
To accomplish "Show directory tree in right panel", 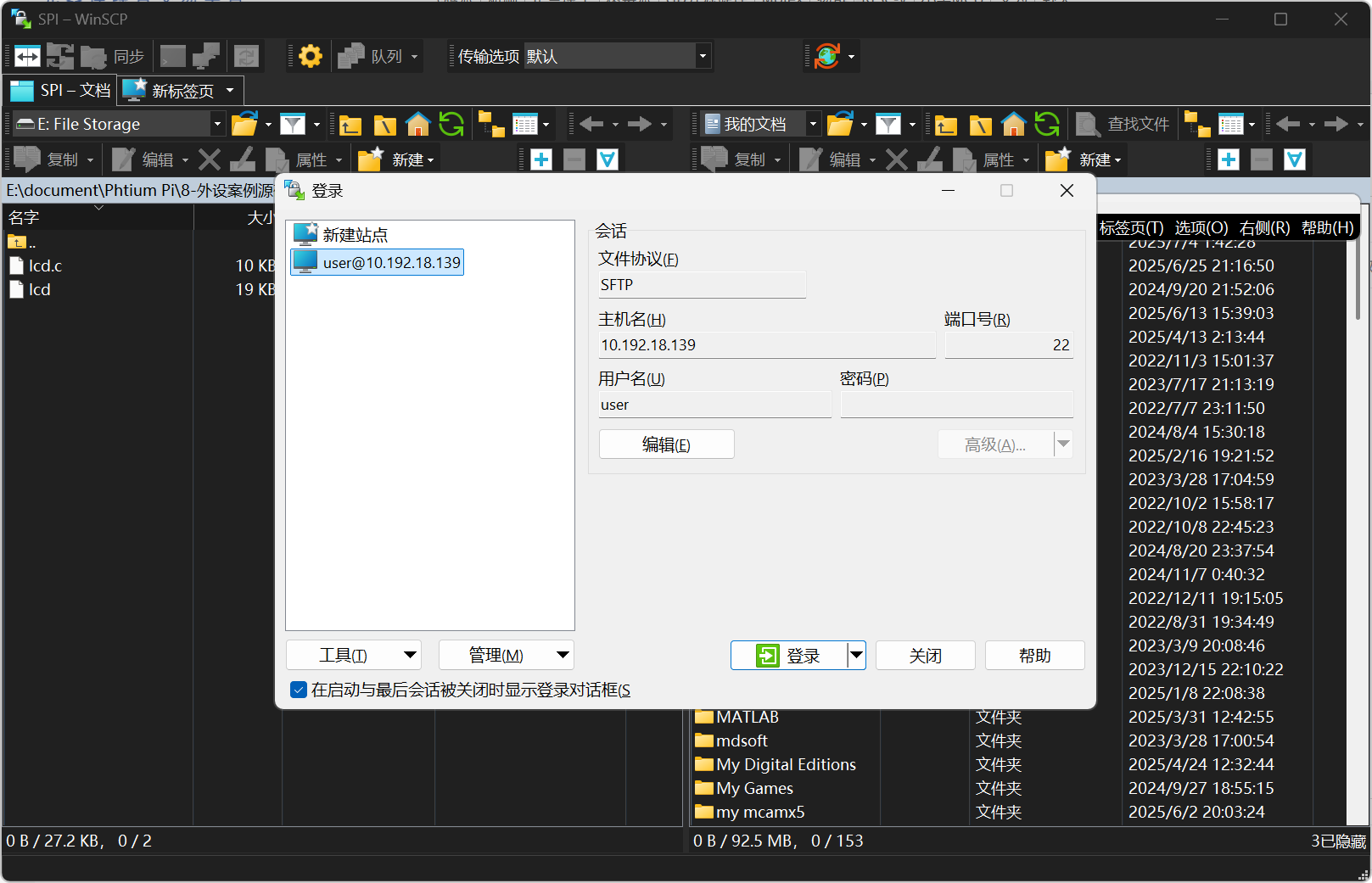I will 1197,124.
